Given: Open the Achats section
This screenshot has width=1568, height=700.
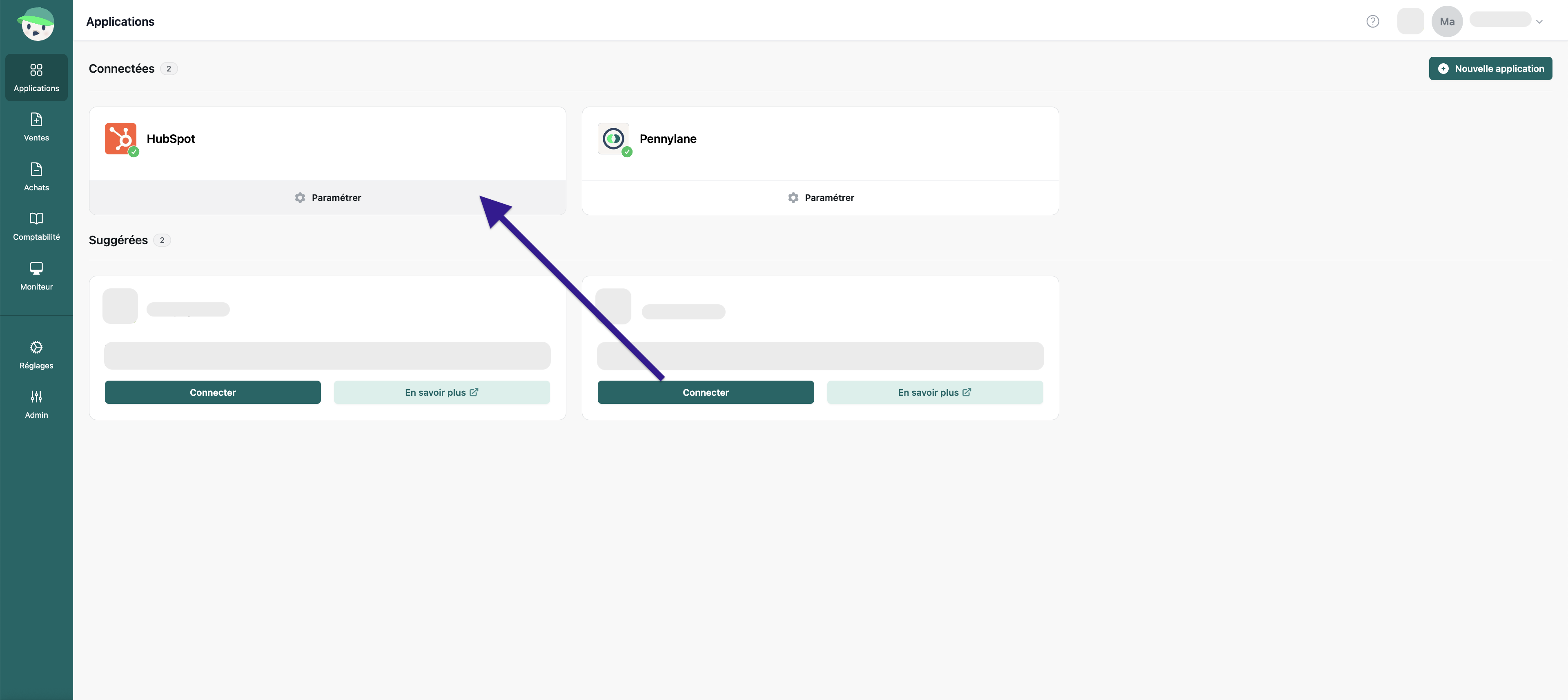Looking at the screenshot, I should click(x=36, y=176).
